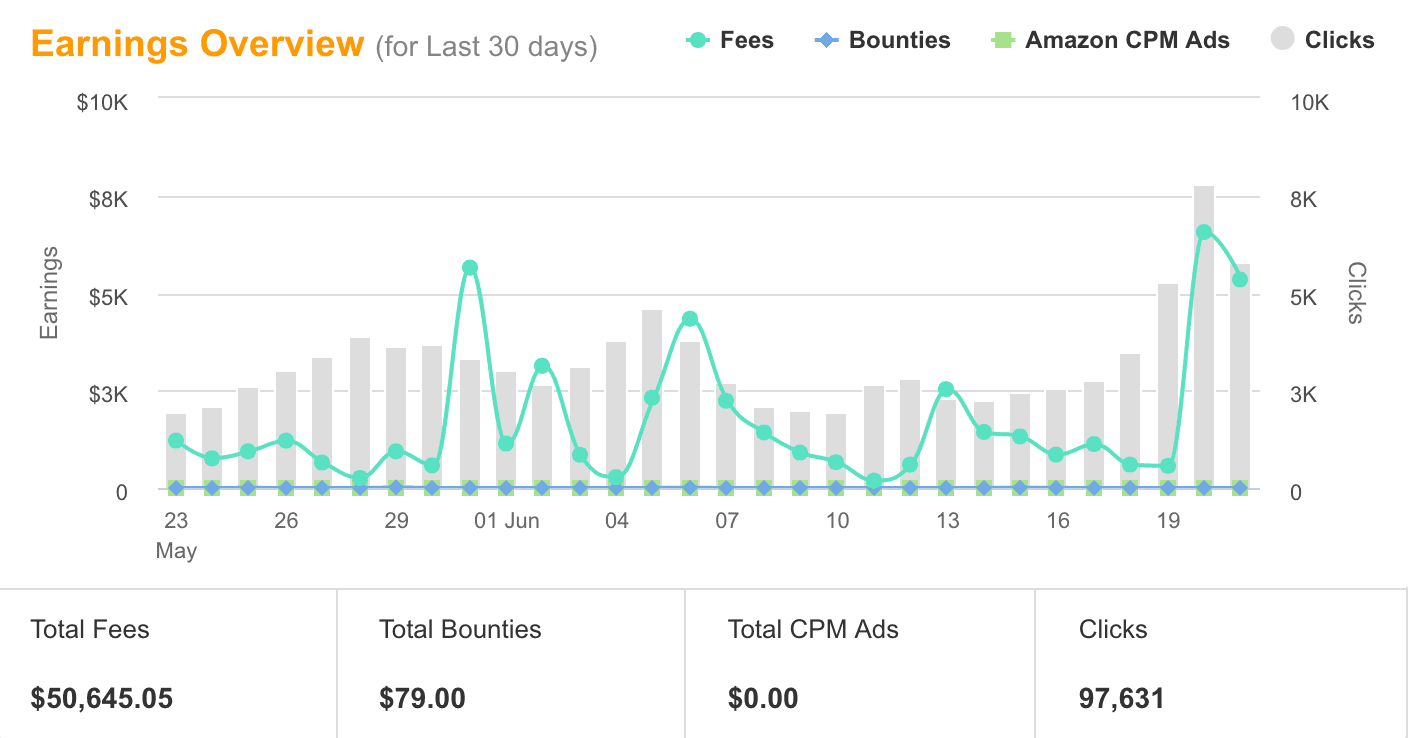1408x738 pixels.
Task: Click the blue Bounties diamond legend icon
Action: [x=825, y=41]
